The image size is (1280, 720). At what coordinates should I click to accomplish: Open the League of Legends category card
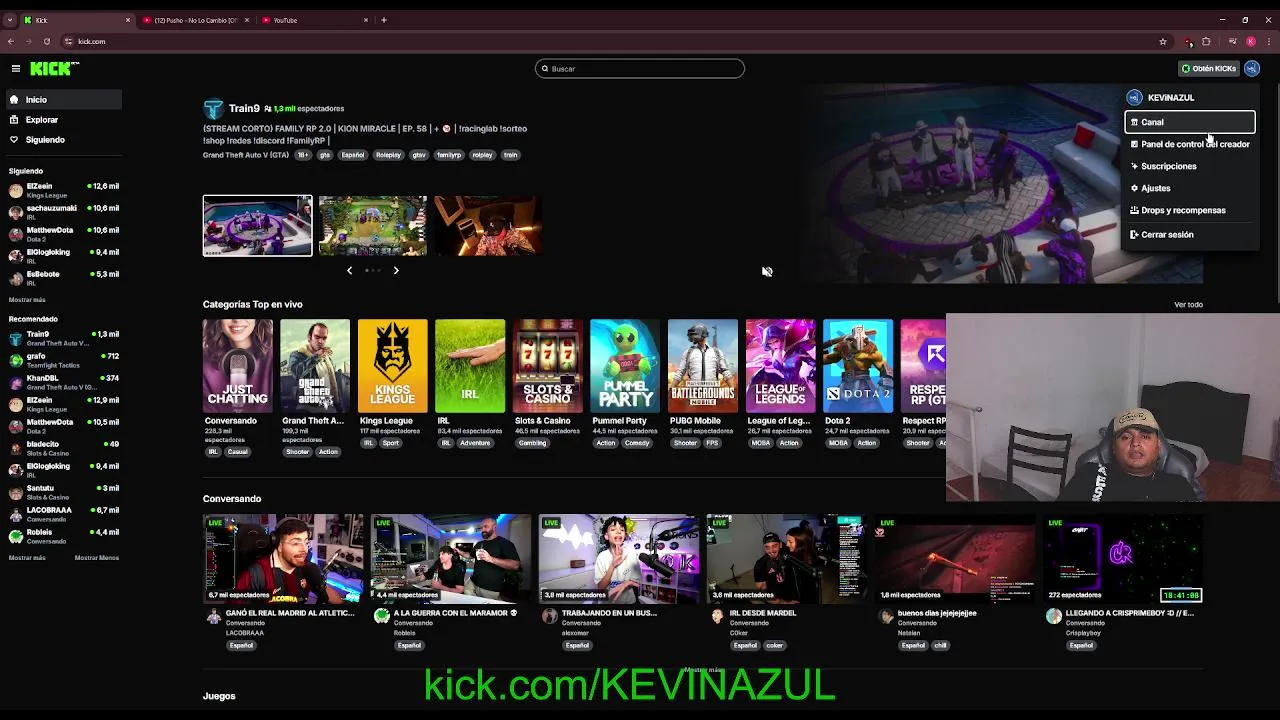click(x=780, y=366)
